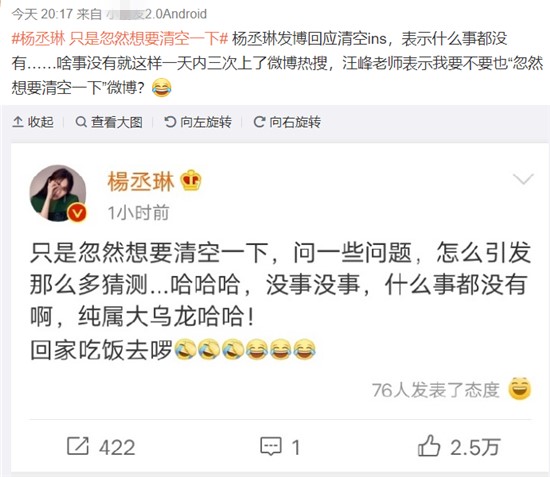Screen dimensions: 550x477
Task: Click the 查看大图 magnifier icon
Action: tap(81, 122)
